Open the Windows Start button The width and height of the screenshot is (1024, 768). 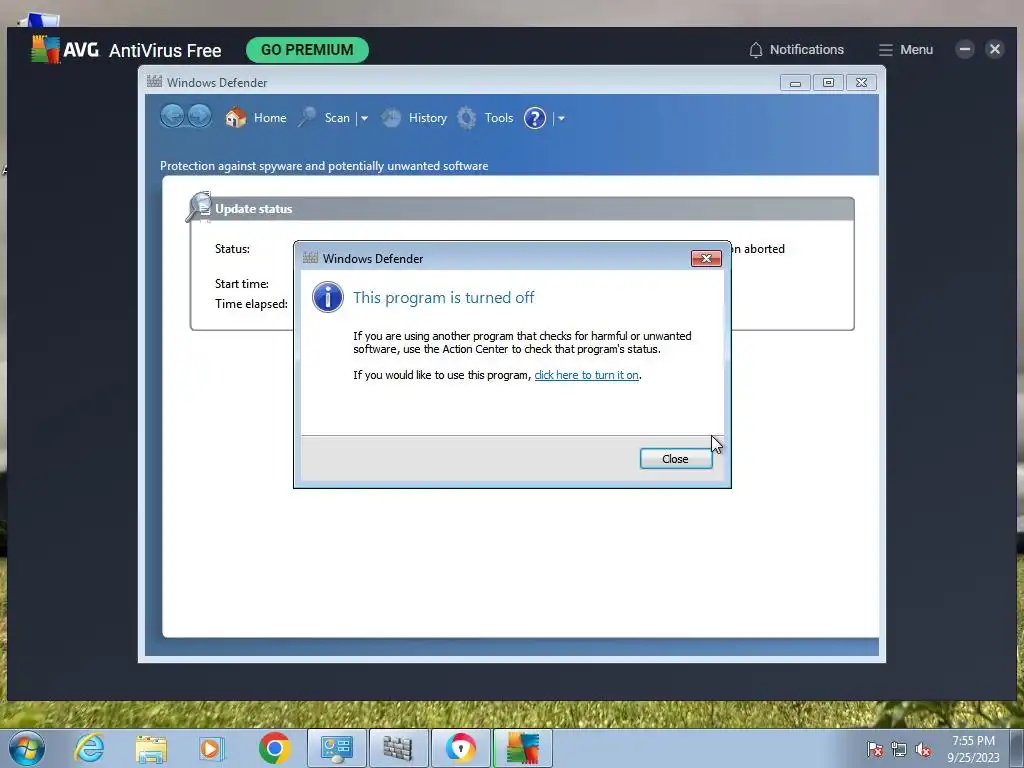coord(27,748)
